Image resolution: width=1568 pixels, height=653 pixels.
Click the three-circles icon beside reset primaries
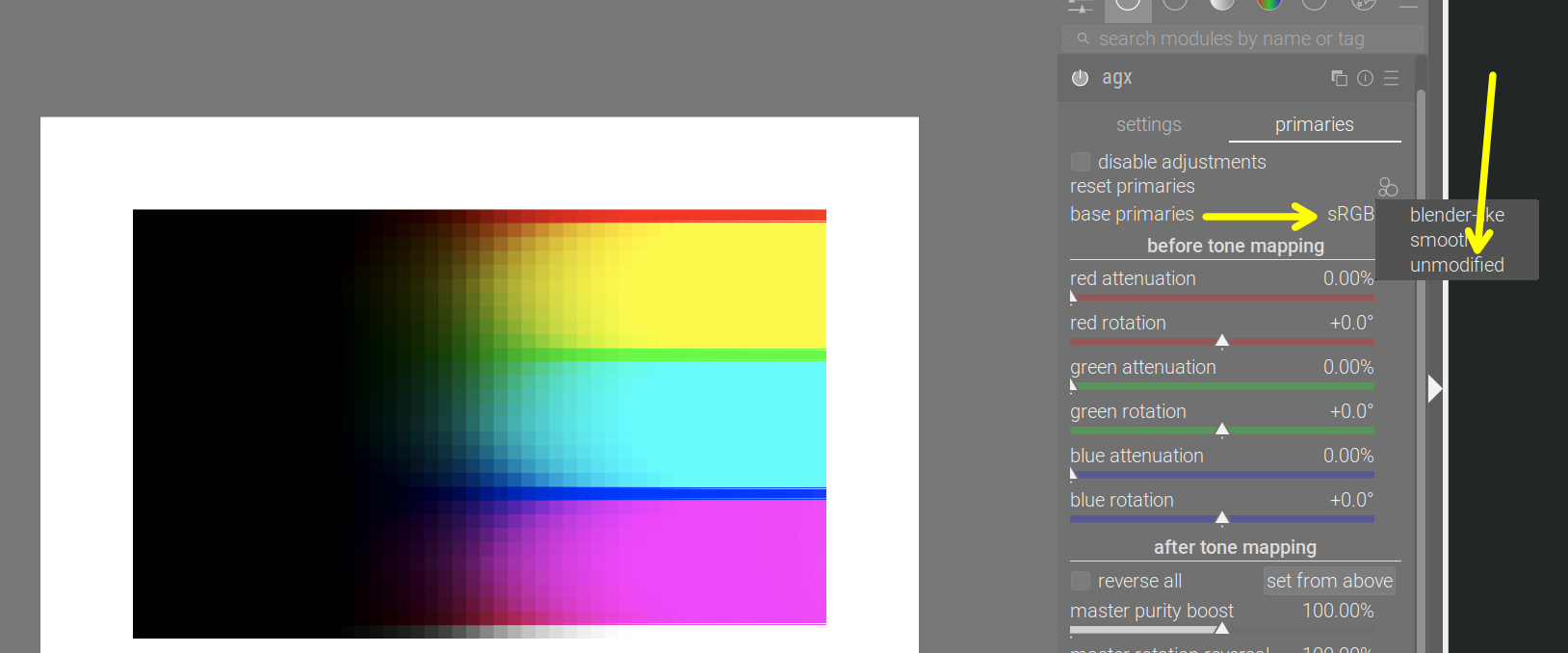point(1387,187)
